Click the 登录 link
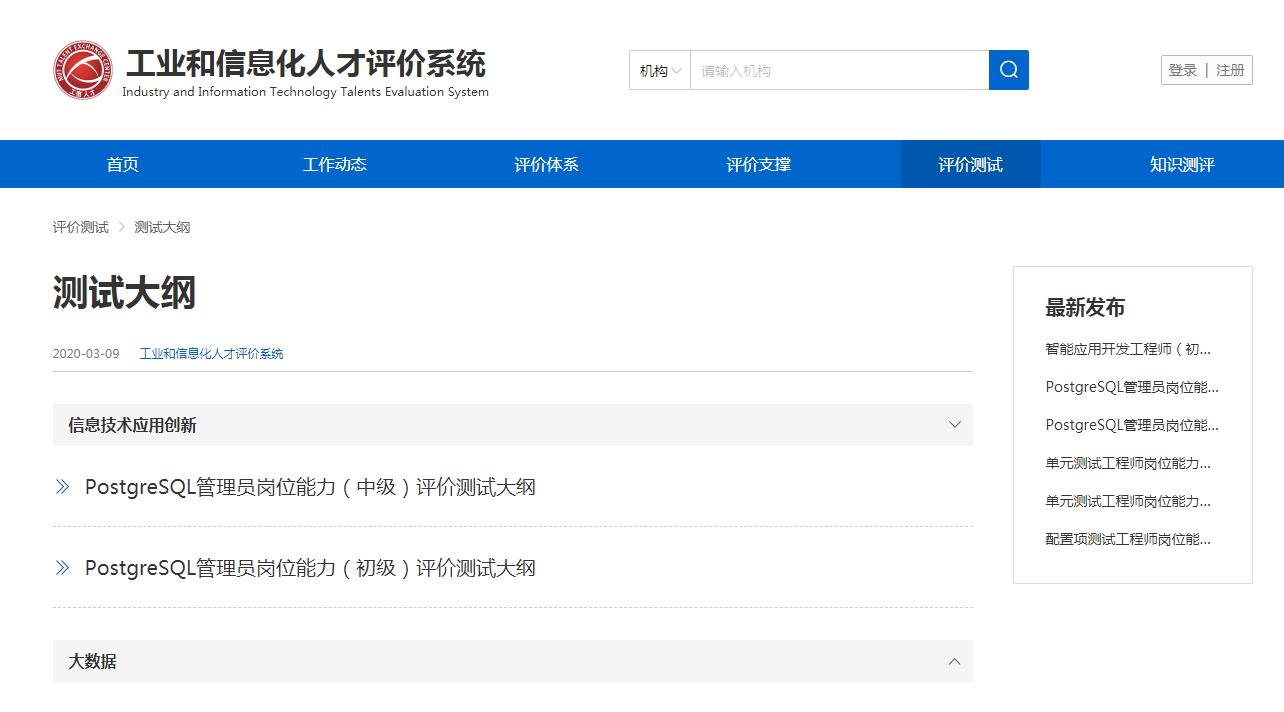 pos(1183,70)
